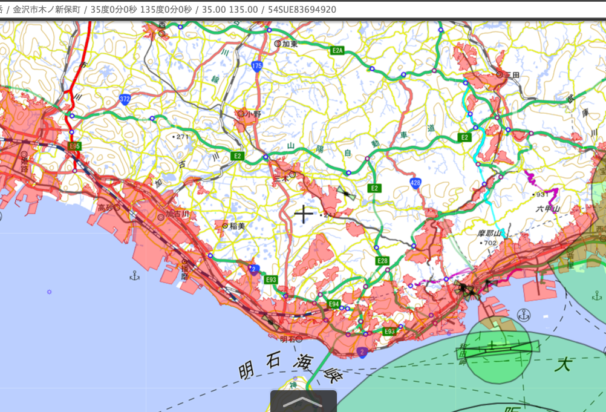Click the decimal coordinates 35.00 135.00
The width and height of the screenshot is (606, 412).
(x=229, y=9)
